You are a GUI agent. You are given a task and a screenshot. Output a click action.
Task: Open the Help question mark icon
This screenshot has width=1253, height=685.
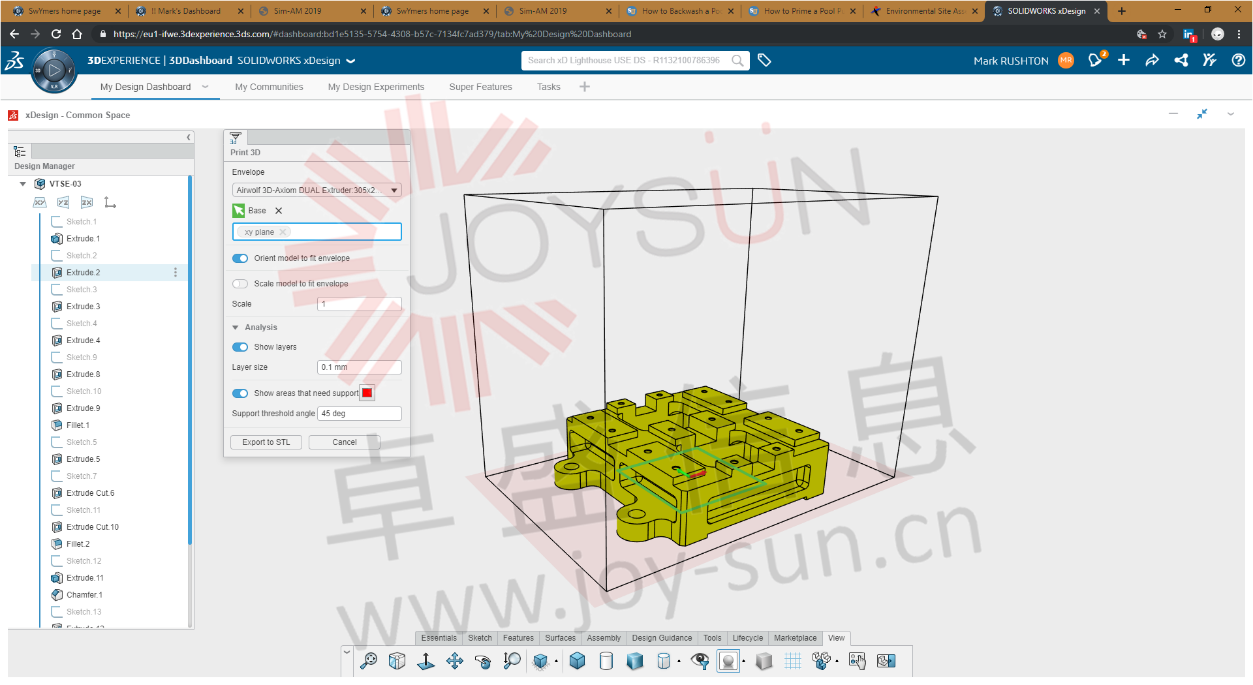point(1238,60)
